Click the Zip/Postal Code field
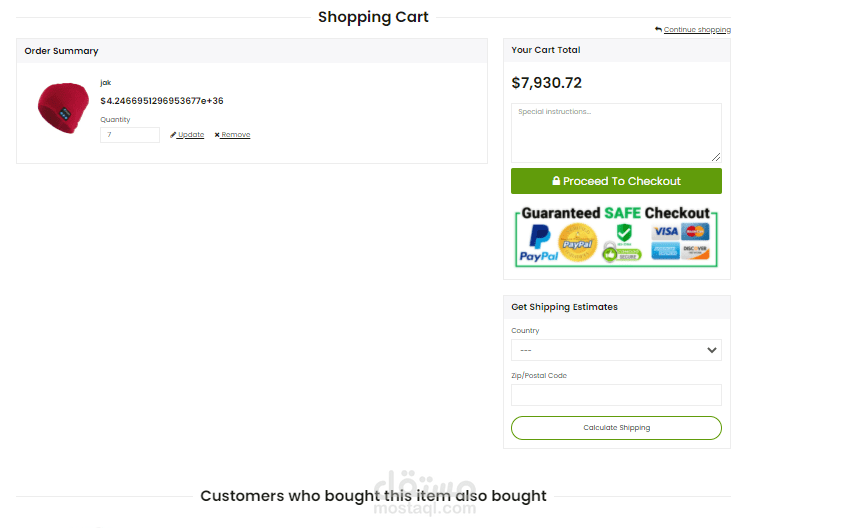Image resolution: width=851 pixels, height=528 pixels. coord(616,395)
